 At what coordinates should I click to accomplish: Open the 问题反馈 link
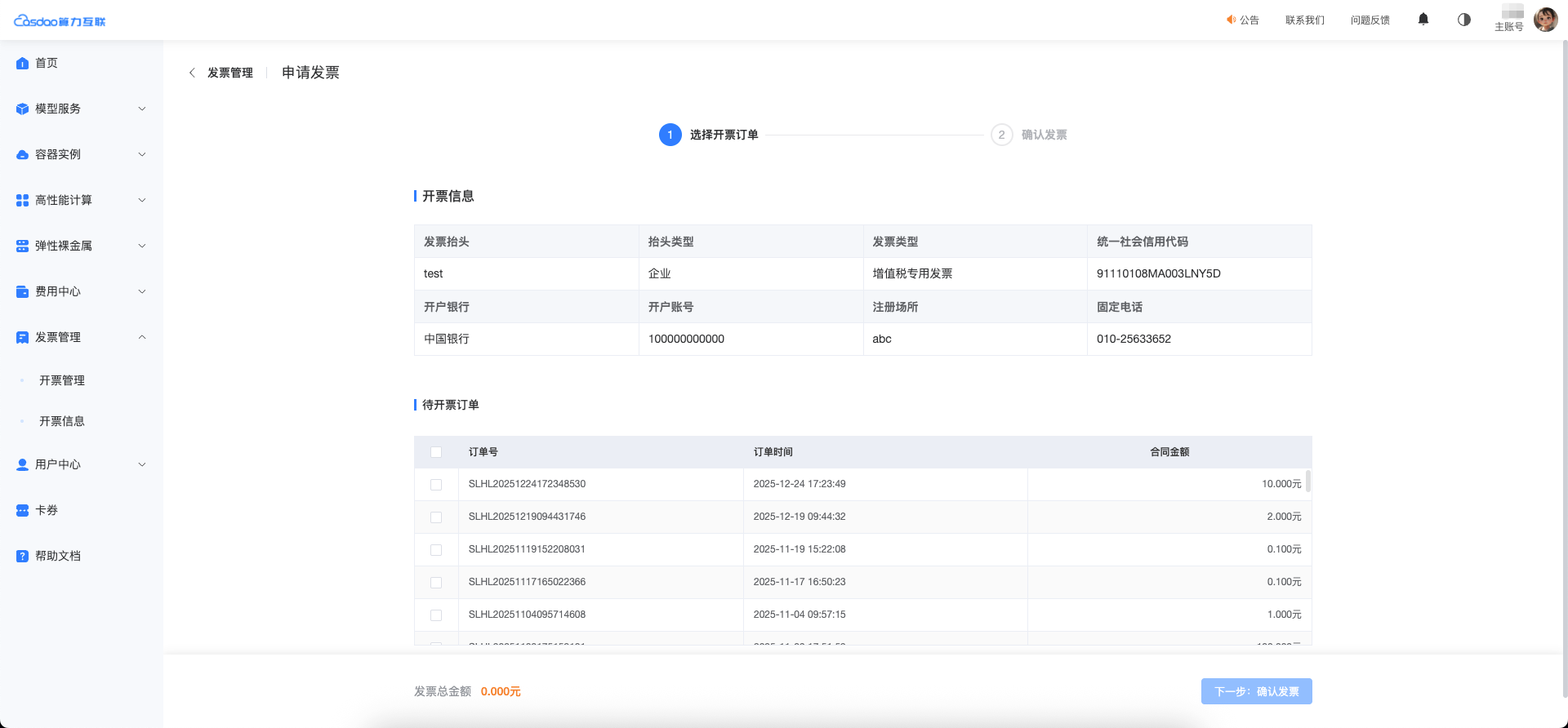click(1370, 20)
